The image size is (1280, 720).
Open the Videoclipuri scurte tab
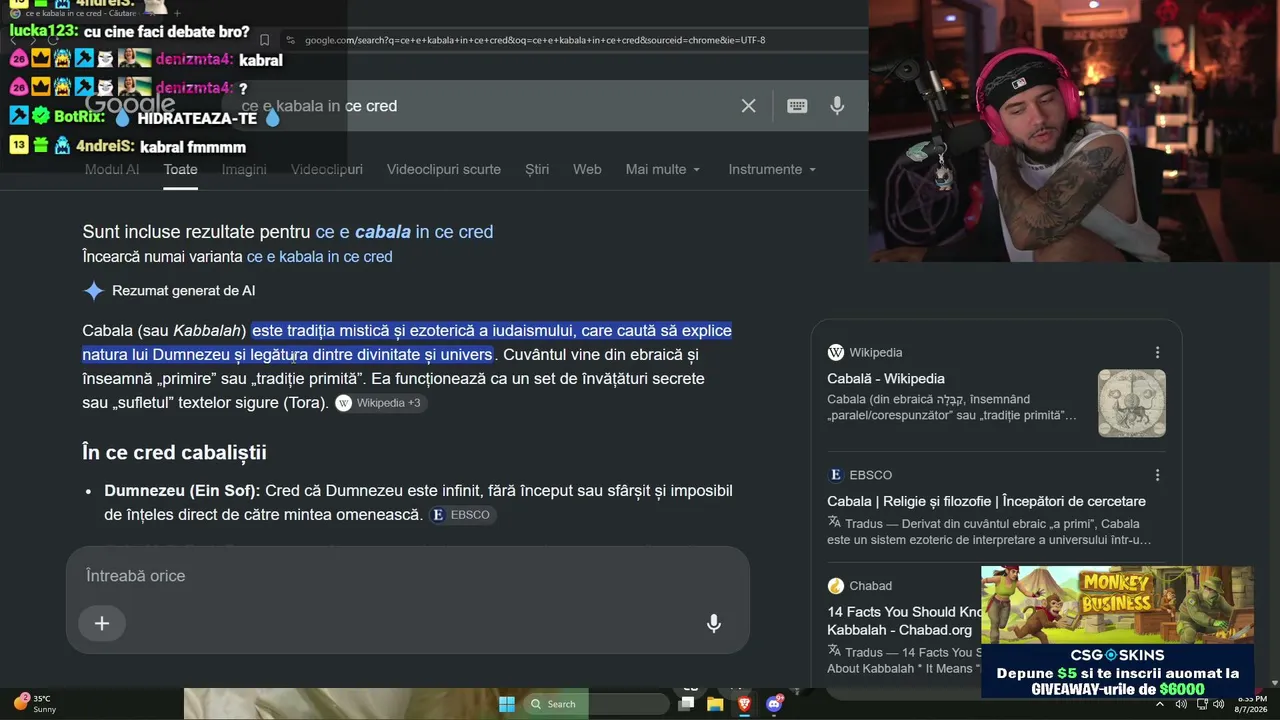pyautogui.click(x=444, y=169)
